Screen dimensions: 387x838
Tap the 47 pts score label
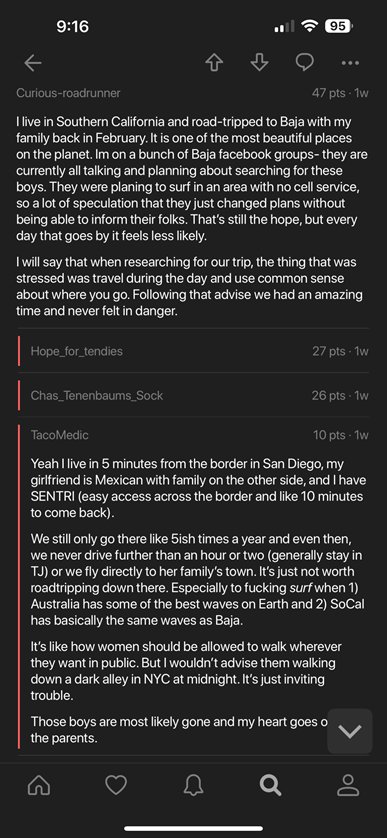(329, 93)
